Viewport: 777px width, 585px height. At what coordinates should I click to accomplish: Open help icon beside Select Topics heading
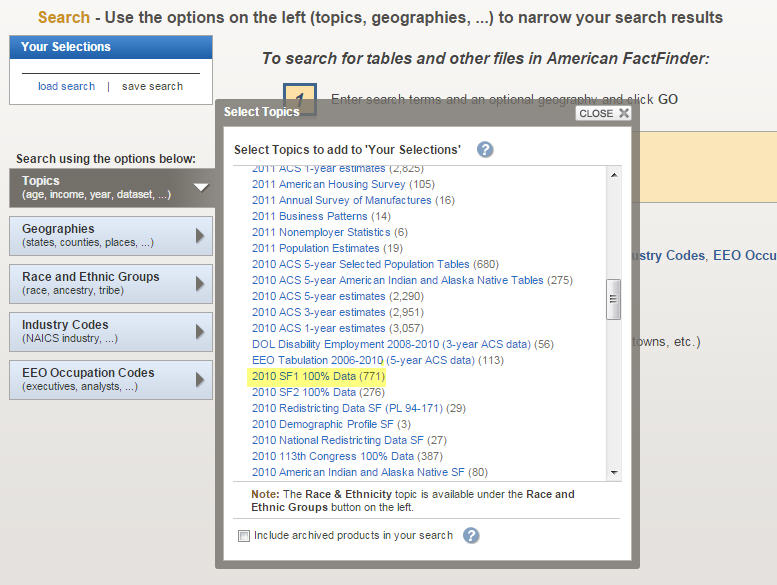pyautogui.click(x=485, y=150)
